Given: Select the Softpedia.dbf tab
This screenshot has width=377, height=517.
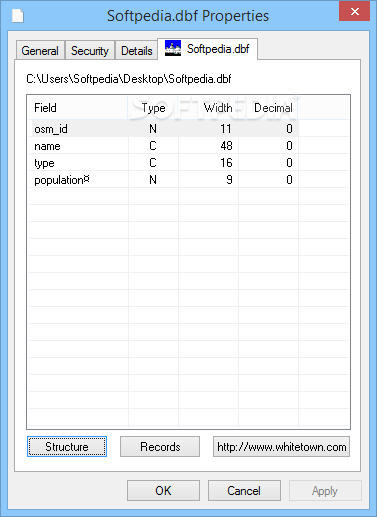Looking at the screenshot, I should [x=207, y=49].
